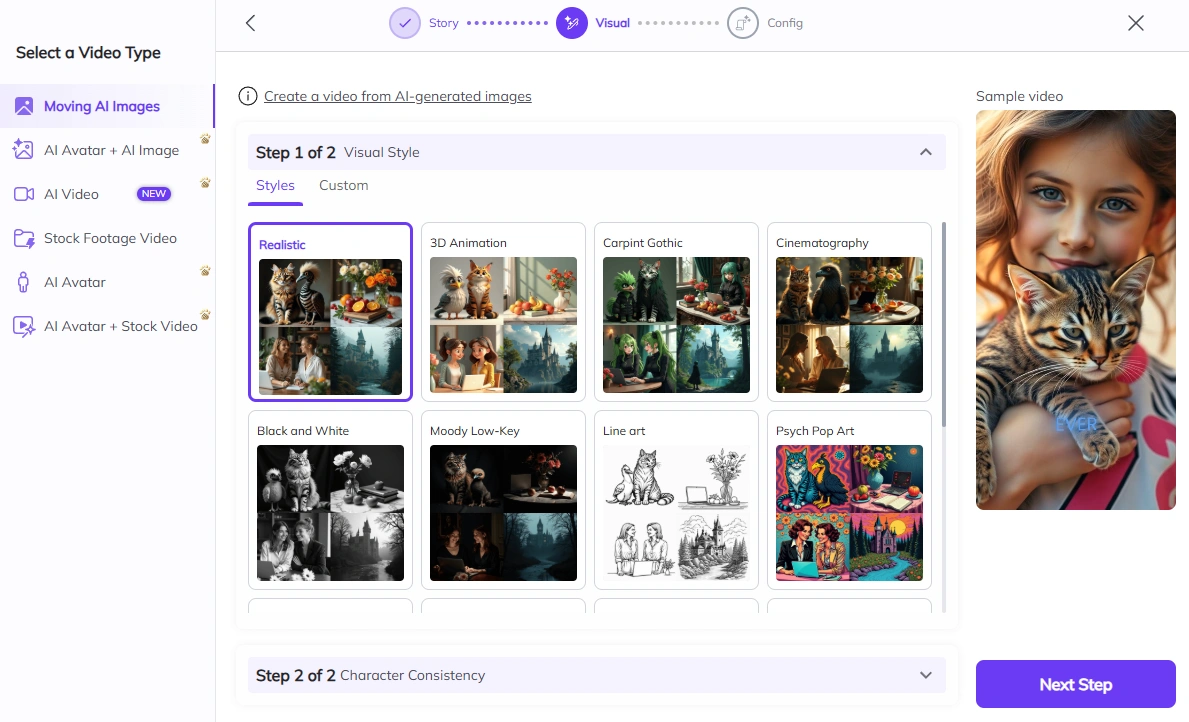Collapse Step 1 Visual Style chevron
The image size is (1189, 722).
(x=925, y=152)
